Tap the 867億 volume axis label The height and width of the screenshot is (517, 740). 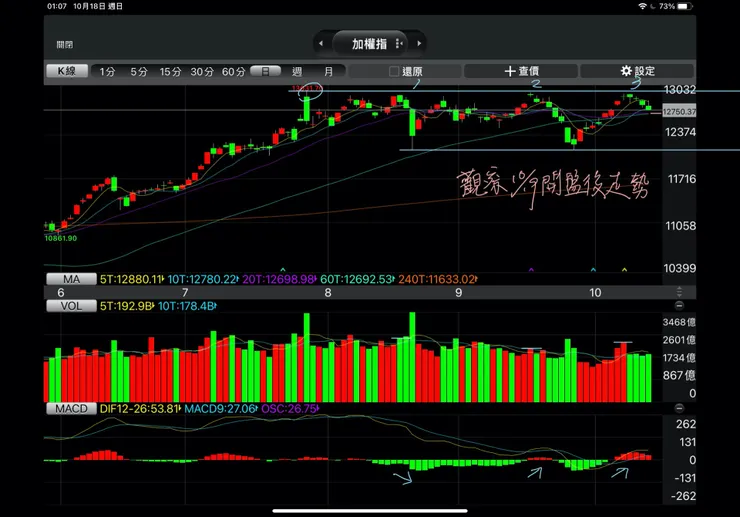tap(681, 375)
